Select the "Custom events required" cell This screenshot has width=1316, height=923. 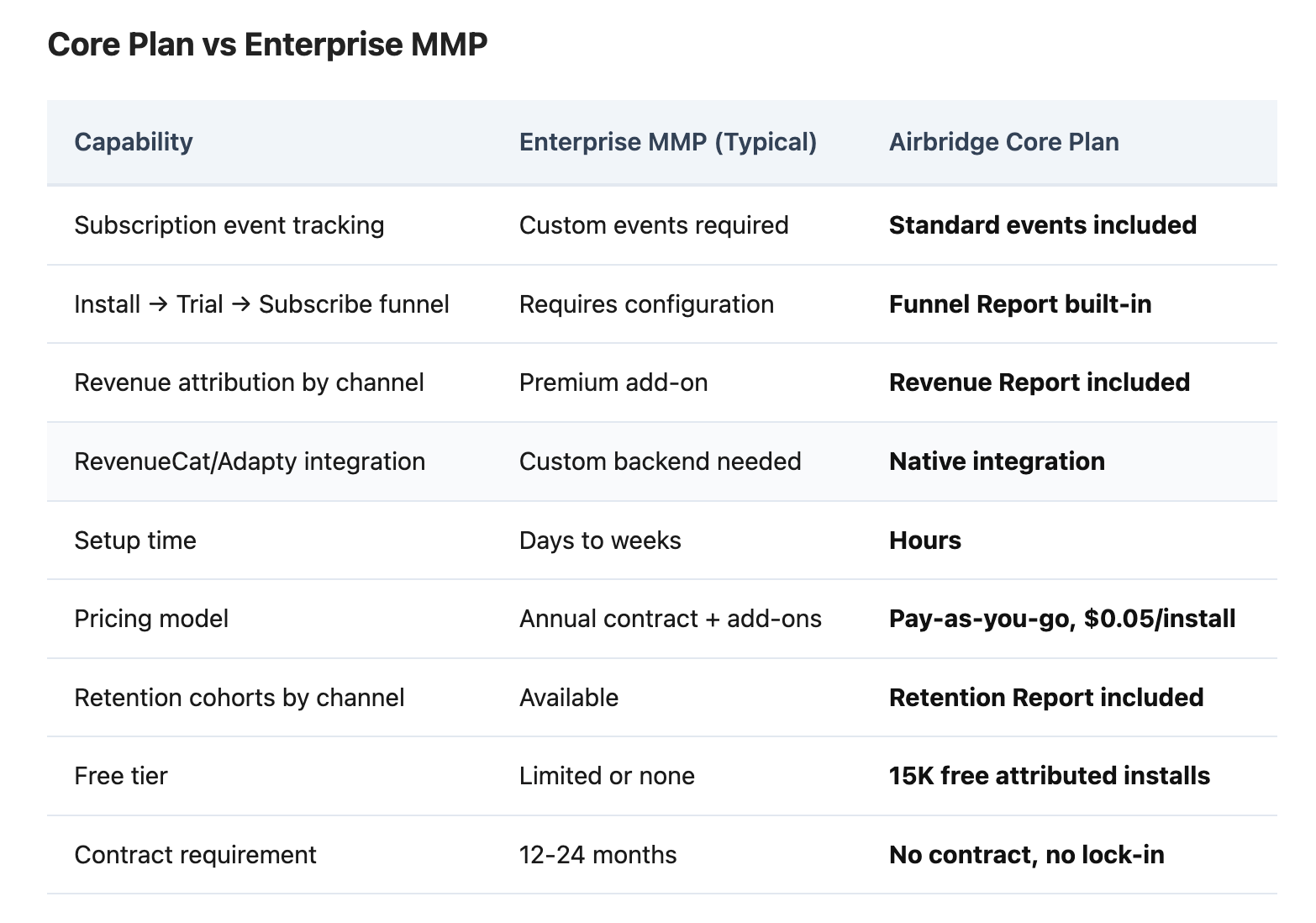coord(653,225)
